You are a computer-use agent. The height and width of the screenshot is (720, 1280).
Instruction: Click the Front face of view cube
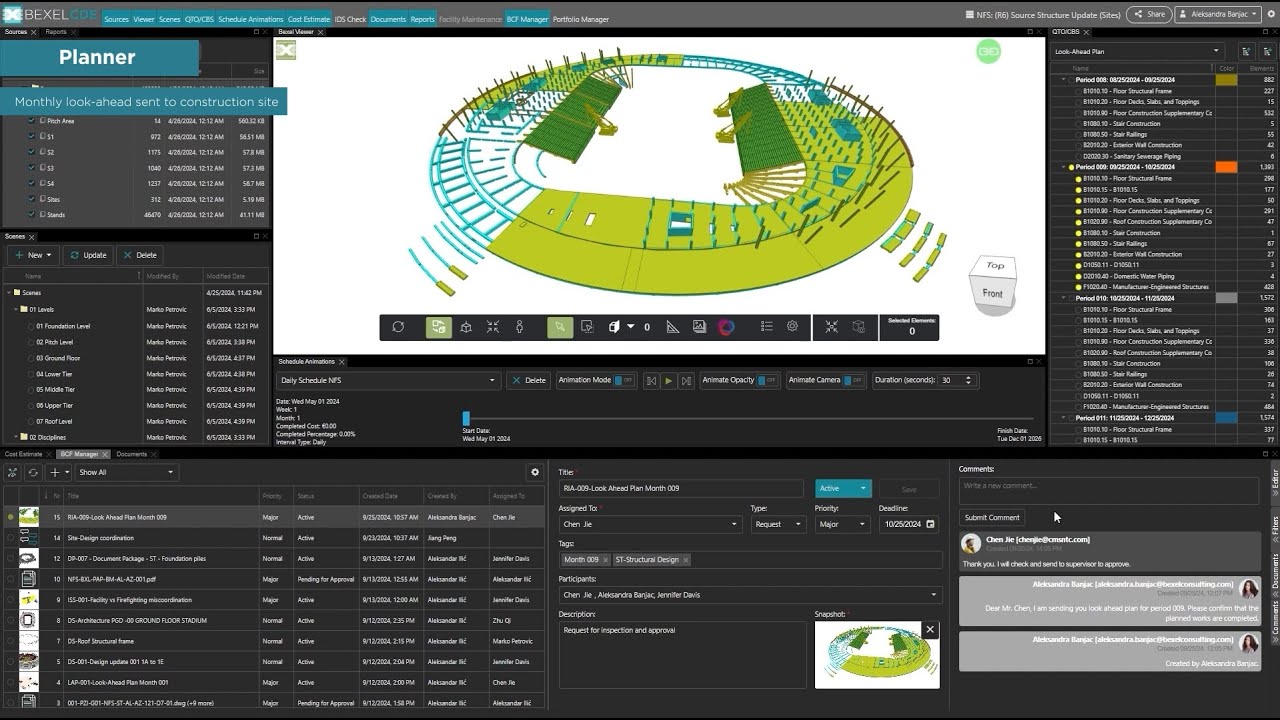(x=992, y=293)
